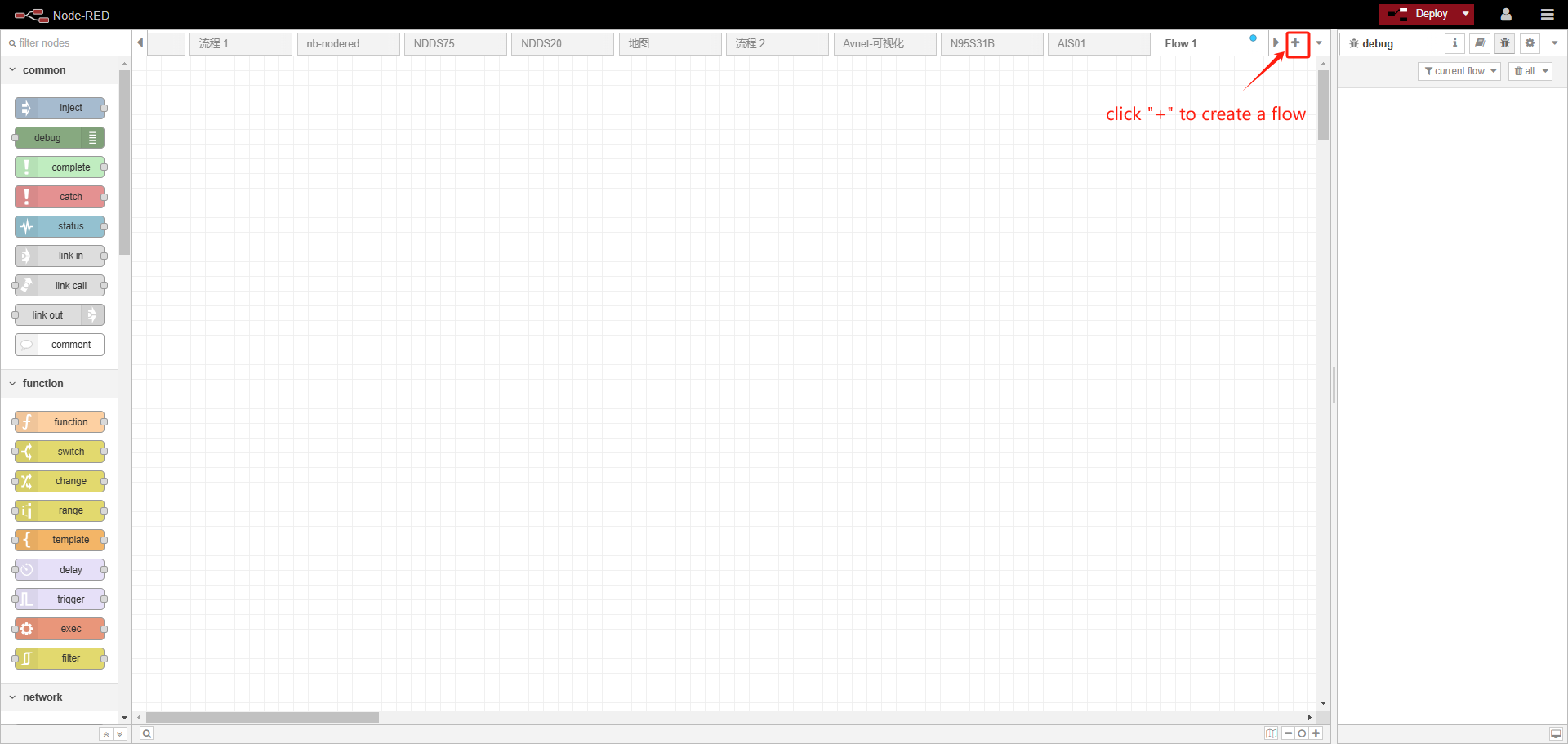Switch to the 地图 flow tab
The width and height of the screenshot is (1568, 744).
tap(670, 44)
